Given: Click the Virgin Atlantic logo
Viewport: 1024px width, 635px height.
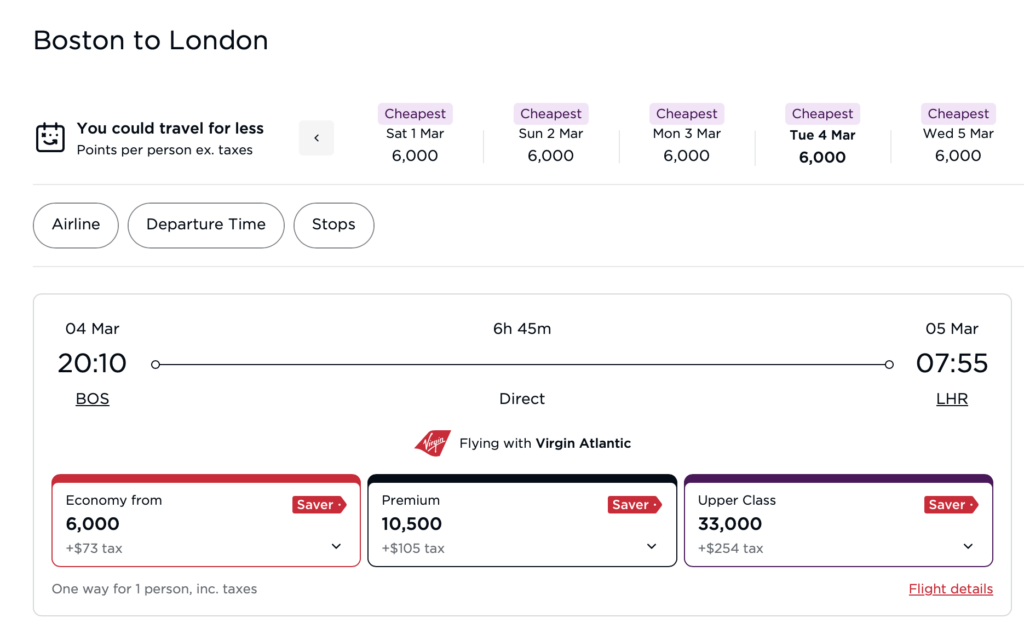Looking at the screenshot, I should click(433, 443).
